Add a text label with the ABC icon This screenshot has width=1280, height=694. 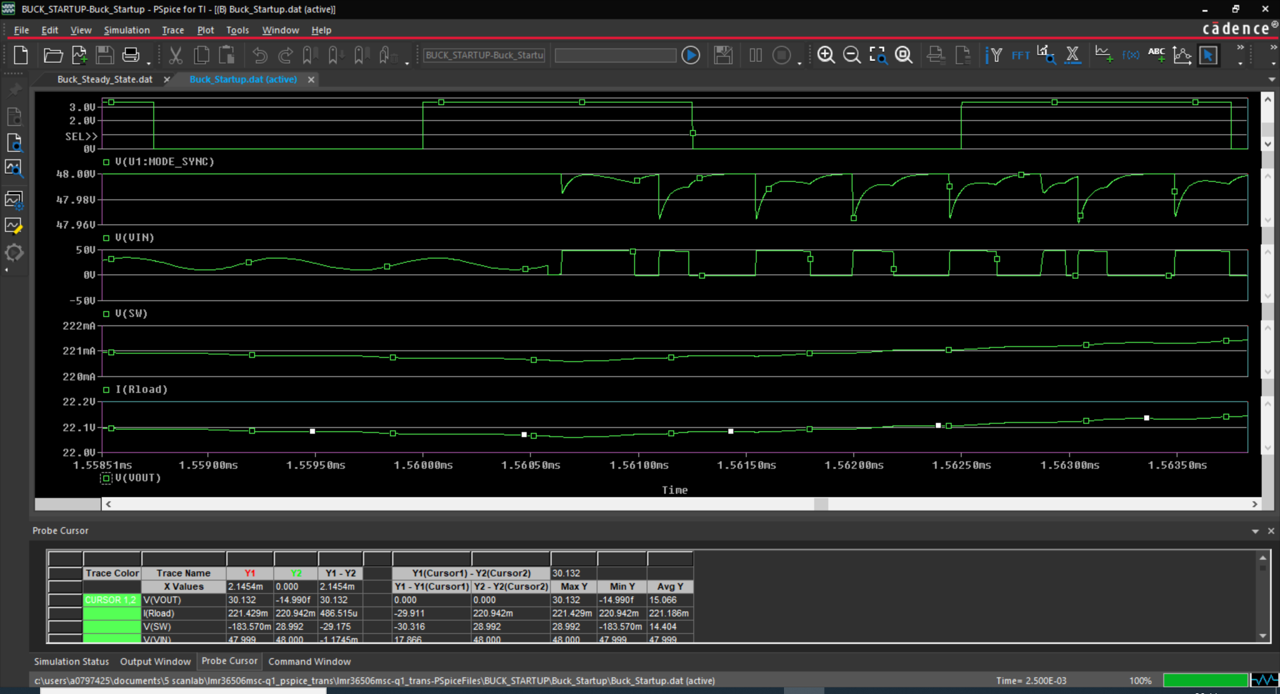tap(1157, 55)
